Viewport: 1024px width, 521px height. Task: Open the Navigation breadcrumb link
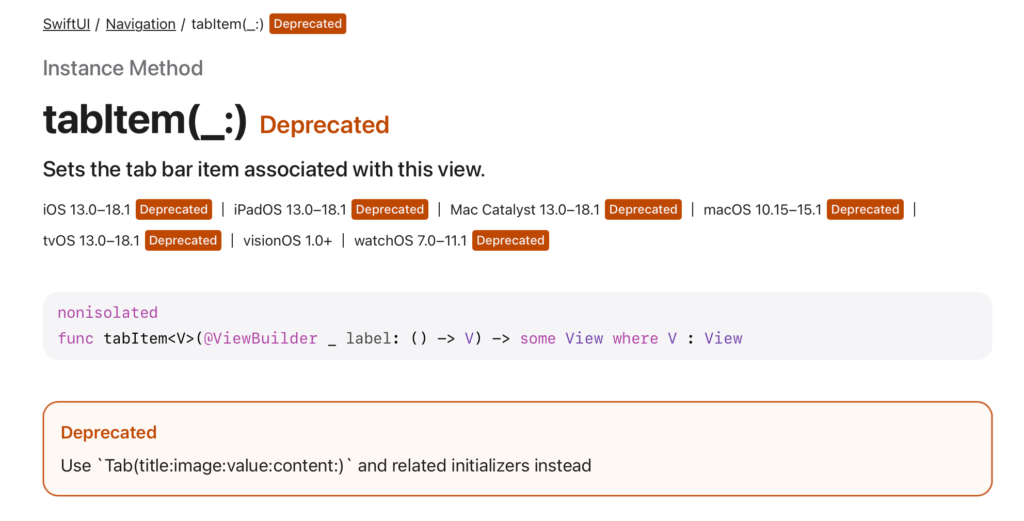pos(140,24)
